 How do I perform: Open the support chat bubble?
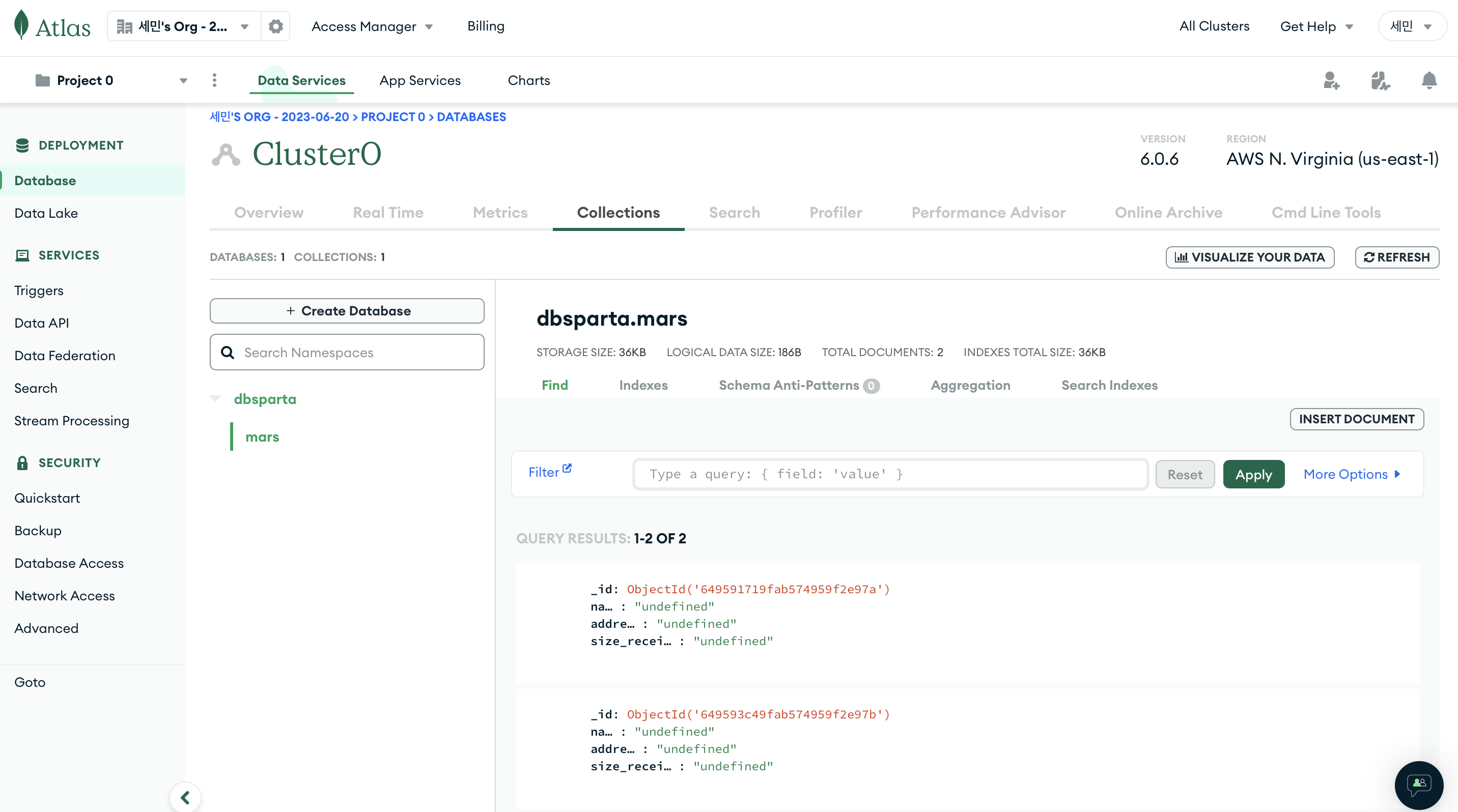coord(1419,785)
